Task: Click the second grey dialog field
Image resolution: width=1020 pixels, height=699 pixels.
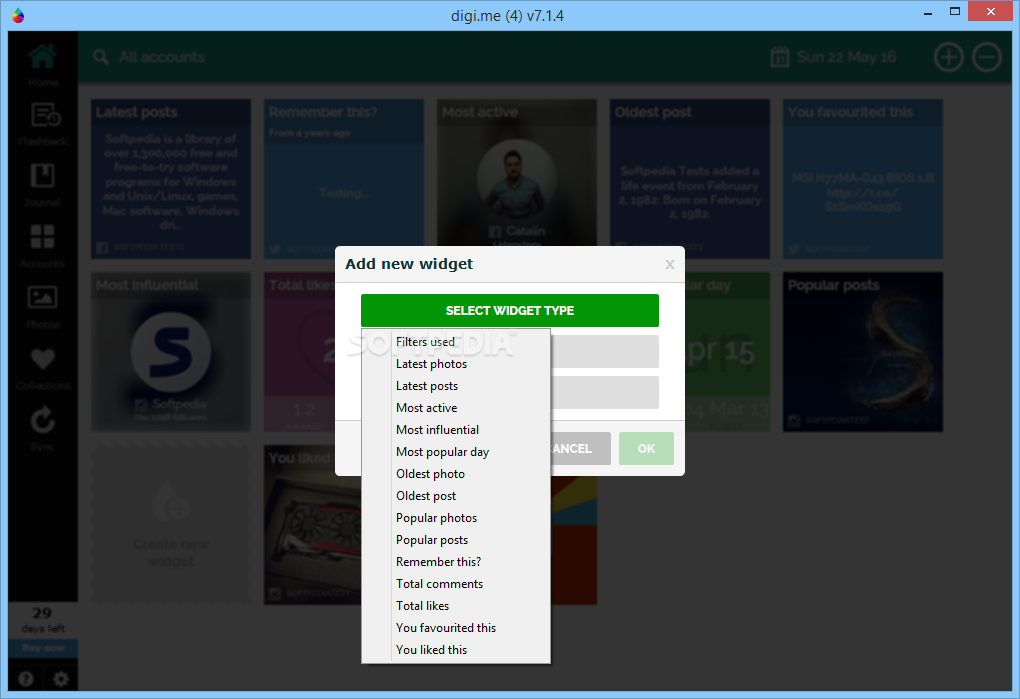Action: pyautogui.click(x=604, y=392)
